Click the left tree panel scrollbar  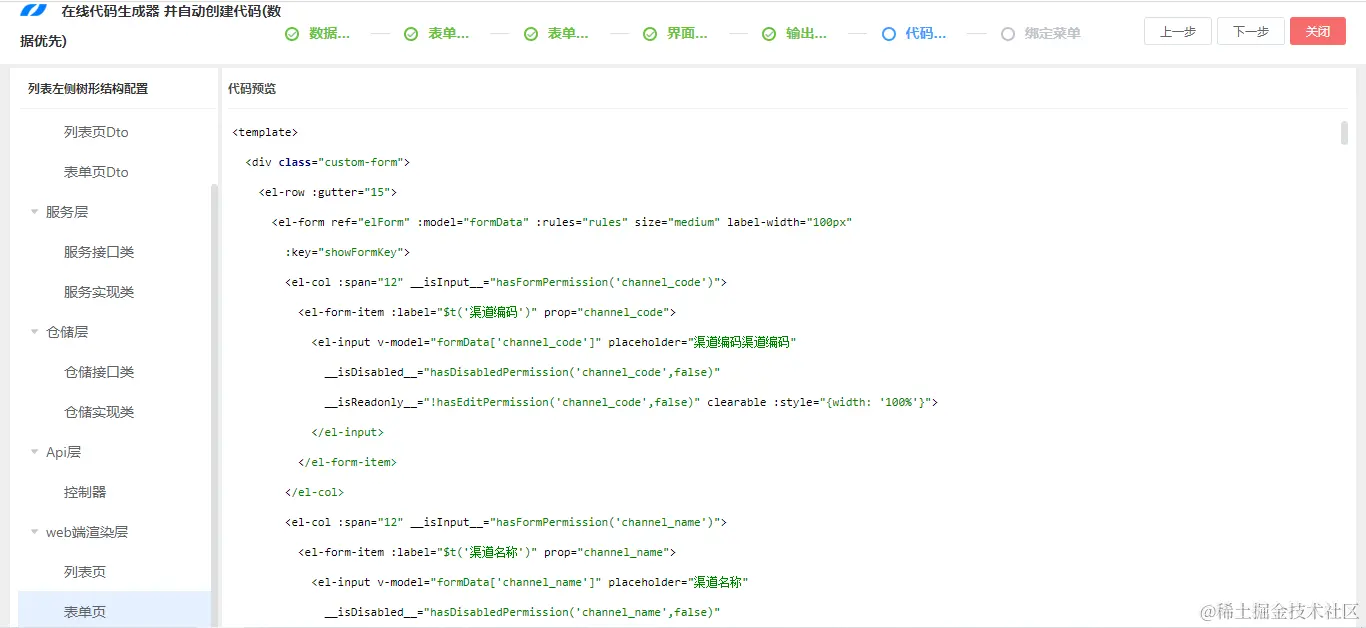[x=214, y=405]
